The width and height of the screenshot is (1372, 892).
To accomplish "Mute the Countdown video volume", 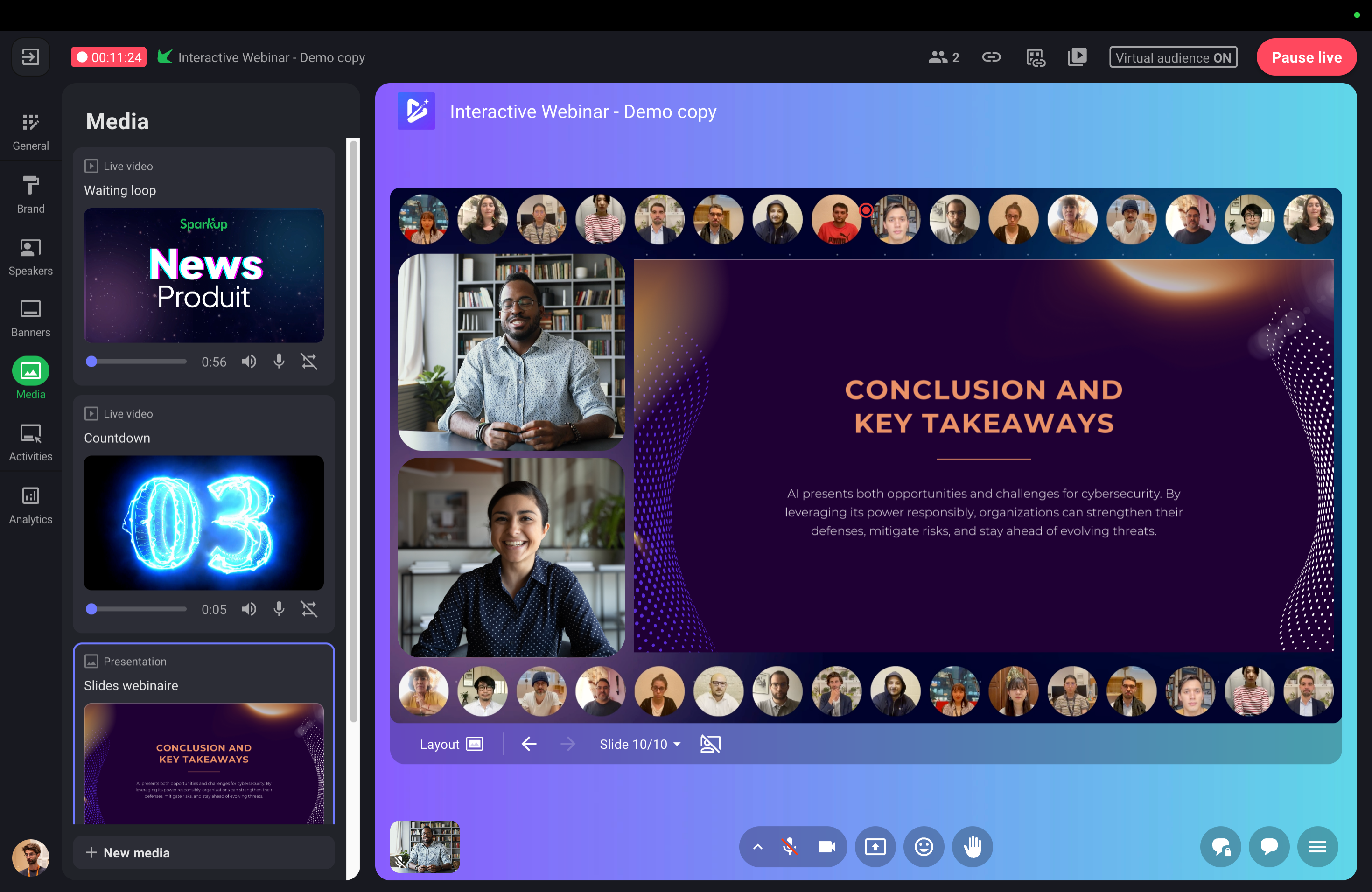I will [249, 609].
